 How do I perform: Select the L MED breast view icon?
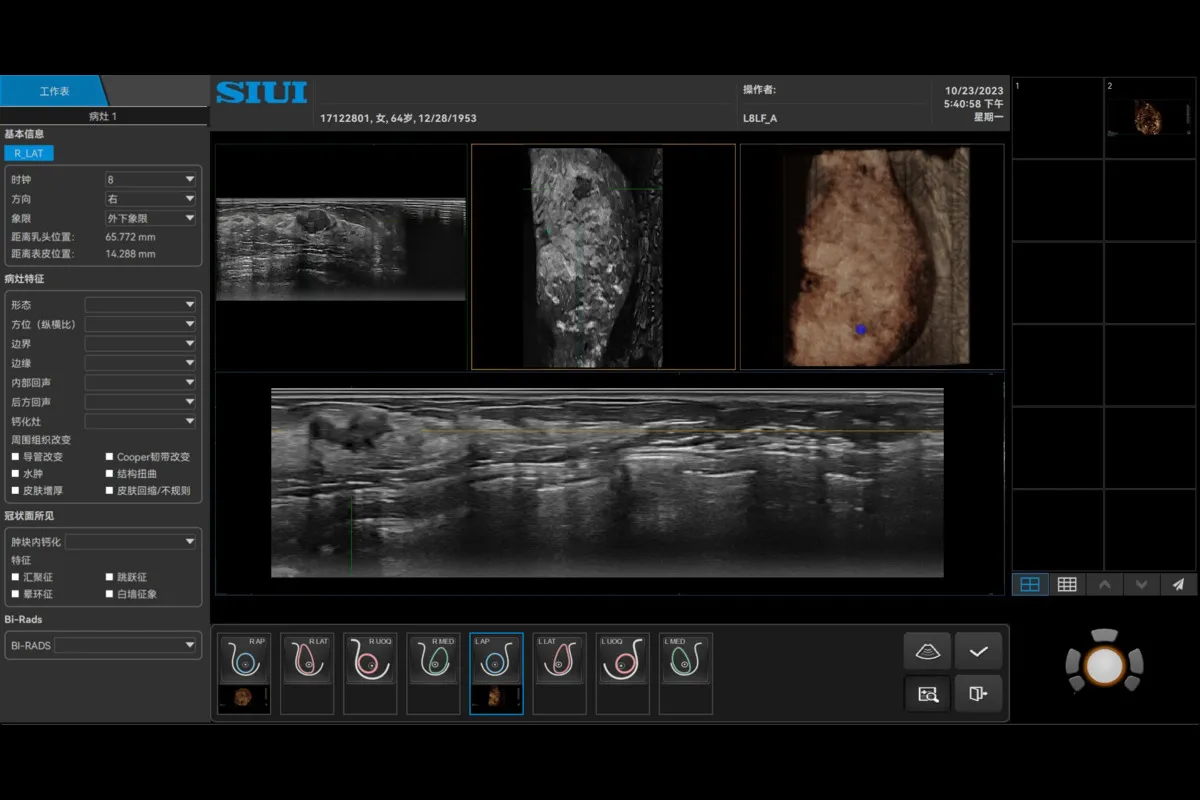pyautogui.click(x=686, y=659)
